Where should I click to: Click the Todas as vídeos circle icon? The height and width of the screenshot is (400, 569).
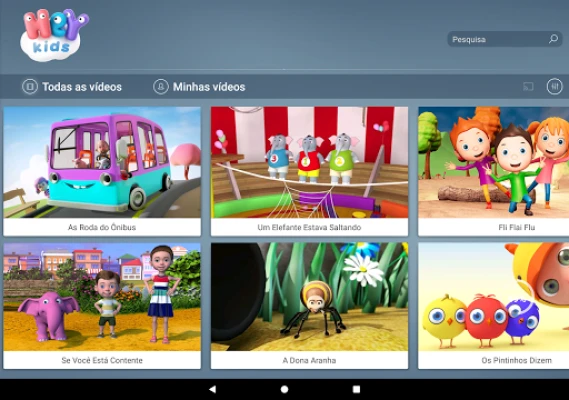pyautogui.click(x=30, y=87)
